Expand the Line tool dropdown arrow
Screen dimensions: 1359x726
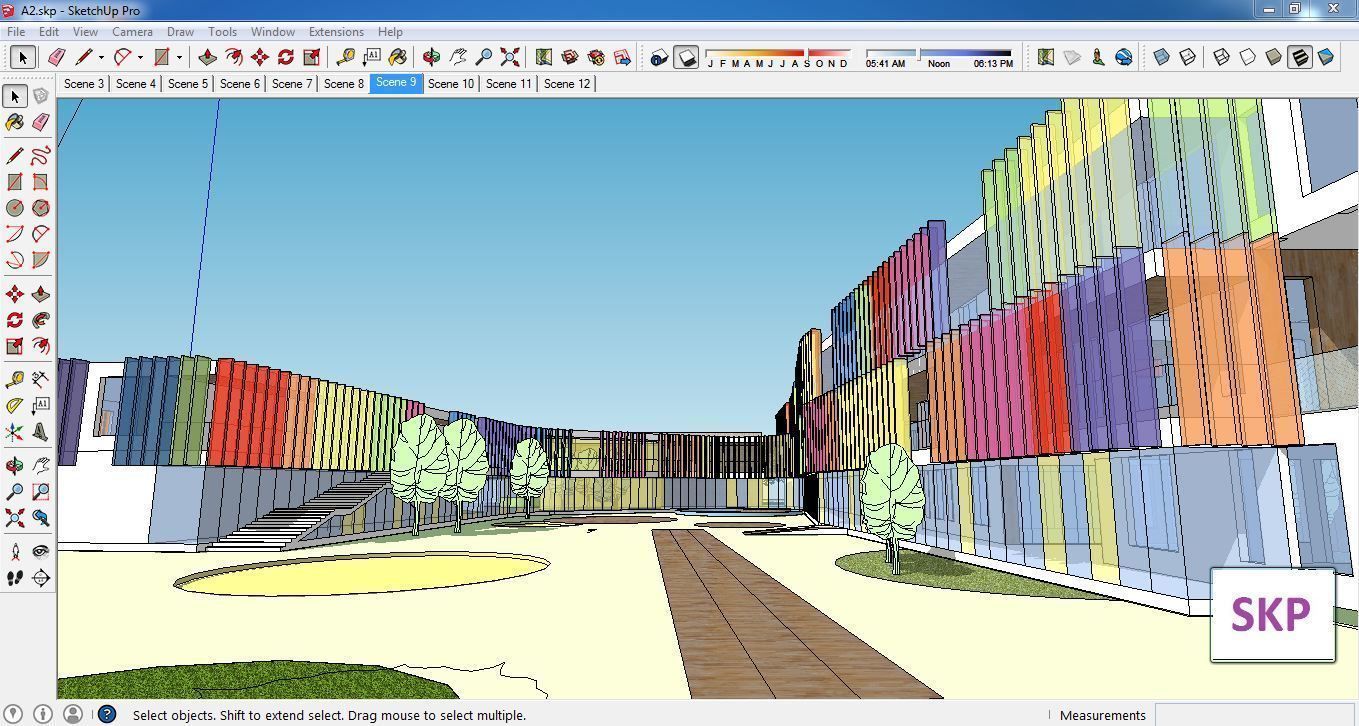coord(101,58)
